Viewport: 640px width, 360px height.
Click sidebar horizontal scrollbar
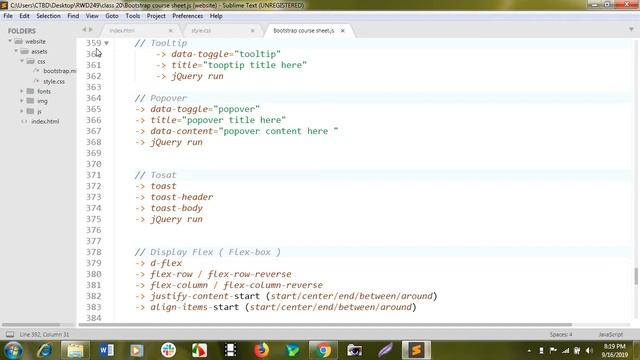(x=31, y=325)
